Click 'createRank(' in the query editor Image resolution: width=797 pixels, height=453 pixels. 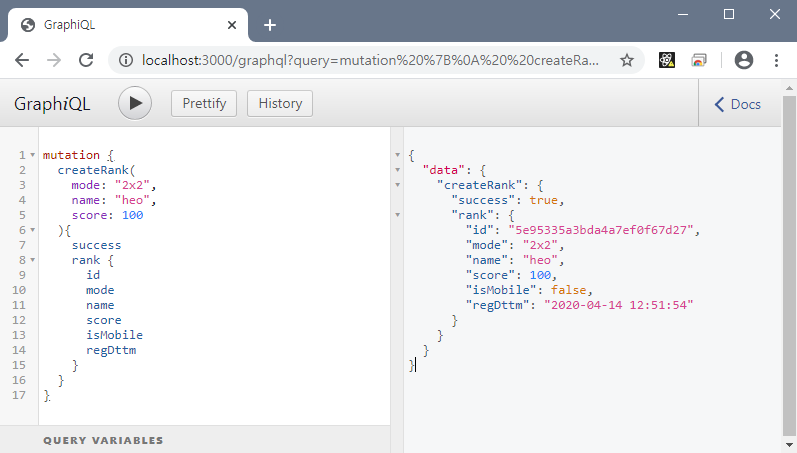(97, 170)
